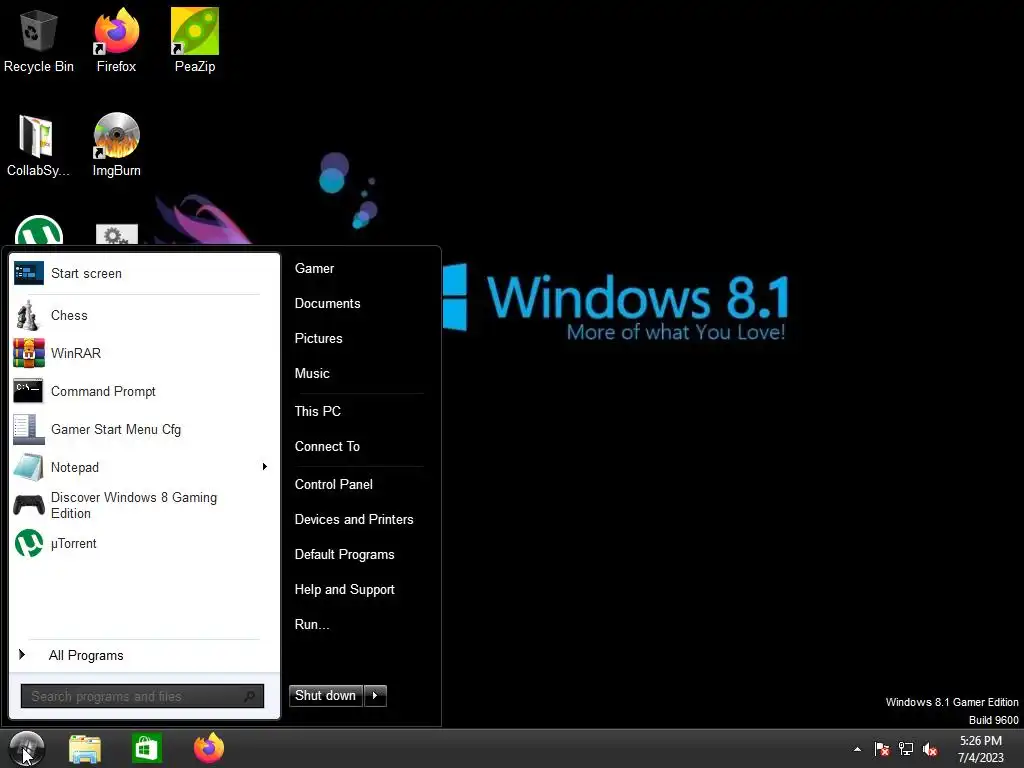Open Documents from Start menu
Image resolution: width=1024 pixels, height=768 pixels.
point(327,304)
